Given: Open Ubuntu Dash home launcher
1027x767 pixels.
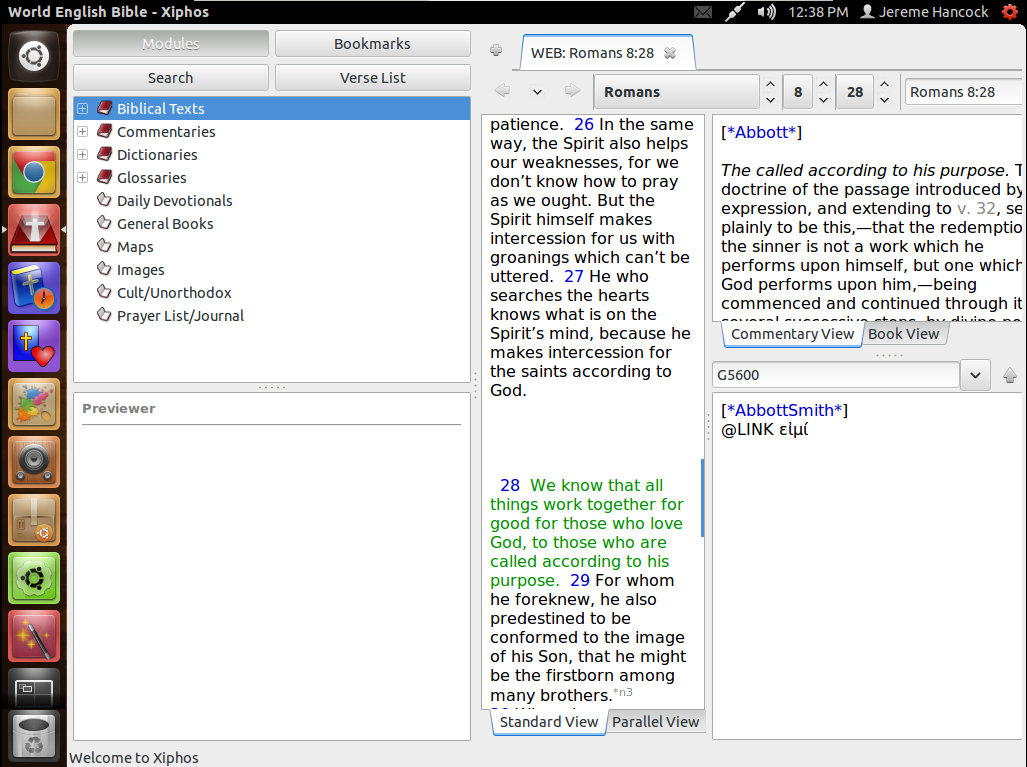Looking at the screenshot, I should [33, 56].
